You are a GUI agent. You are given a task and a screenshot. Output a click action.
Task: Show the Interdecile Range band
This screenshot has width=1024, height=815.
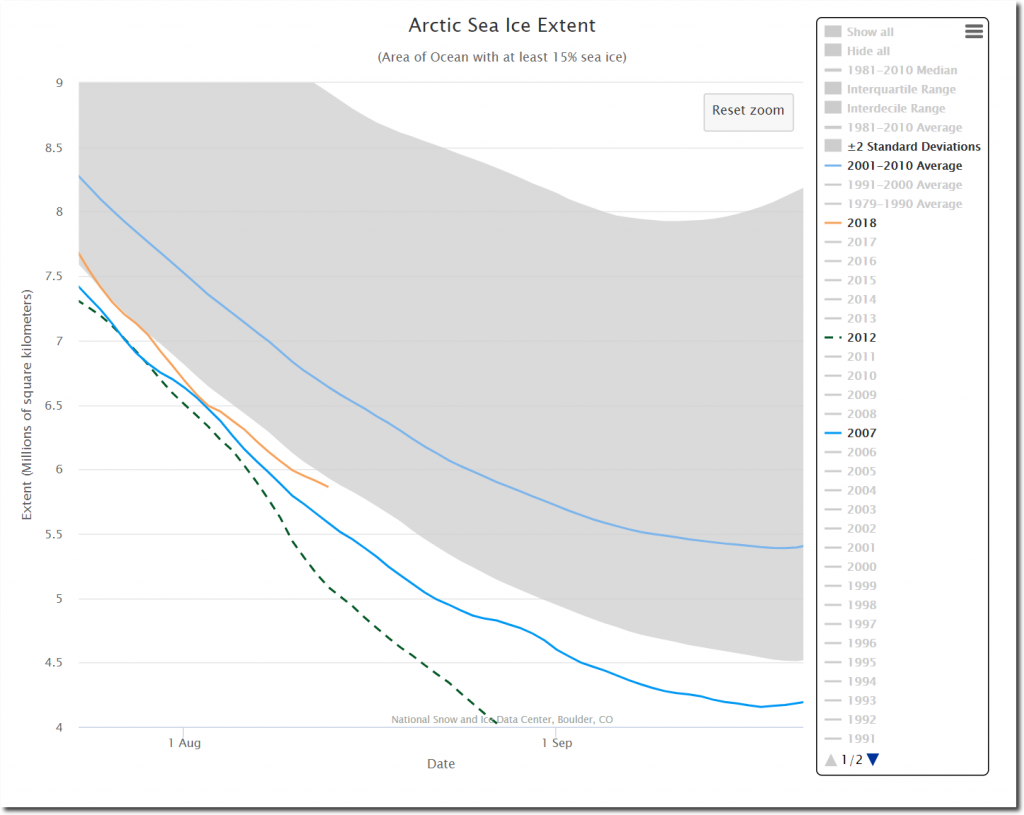click(895, 108)
